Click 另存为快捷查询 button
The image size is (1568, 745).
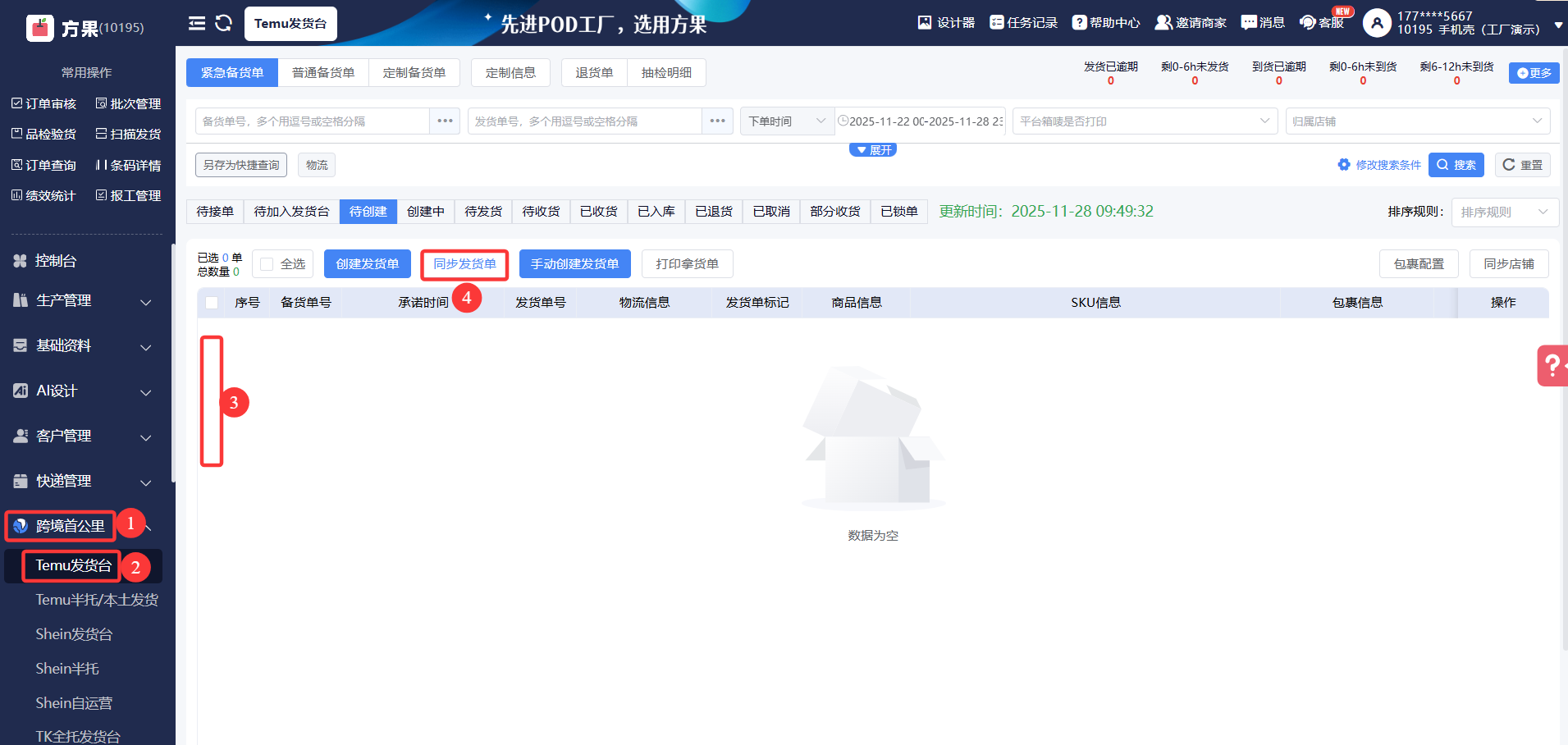[x=241, y=165]
